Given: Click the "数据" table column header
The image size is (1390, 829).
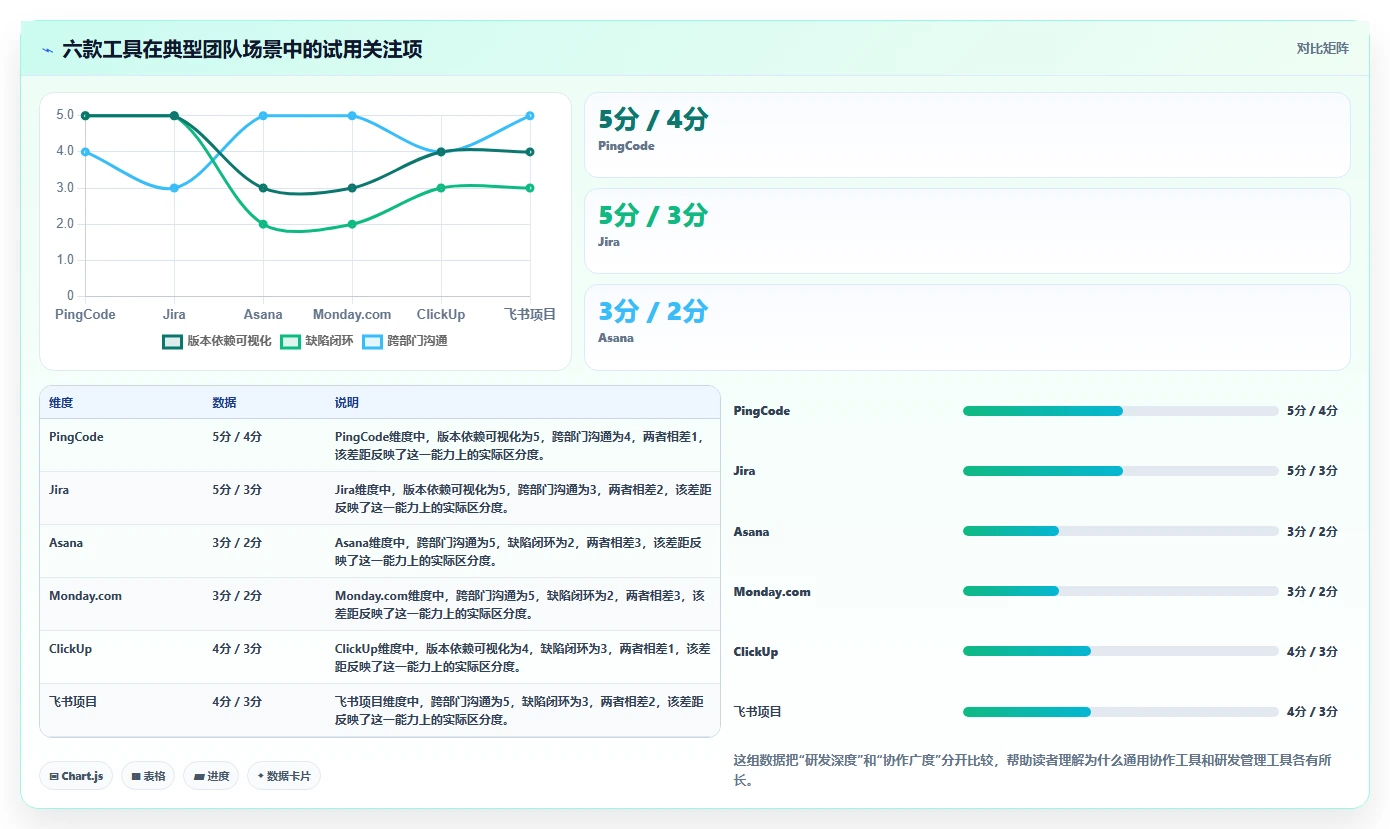Looking at the screenshot, I should (x=224, y=403).
